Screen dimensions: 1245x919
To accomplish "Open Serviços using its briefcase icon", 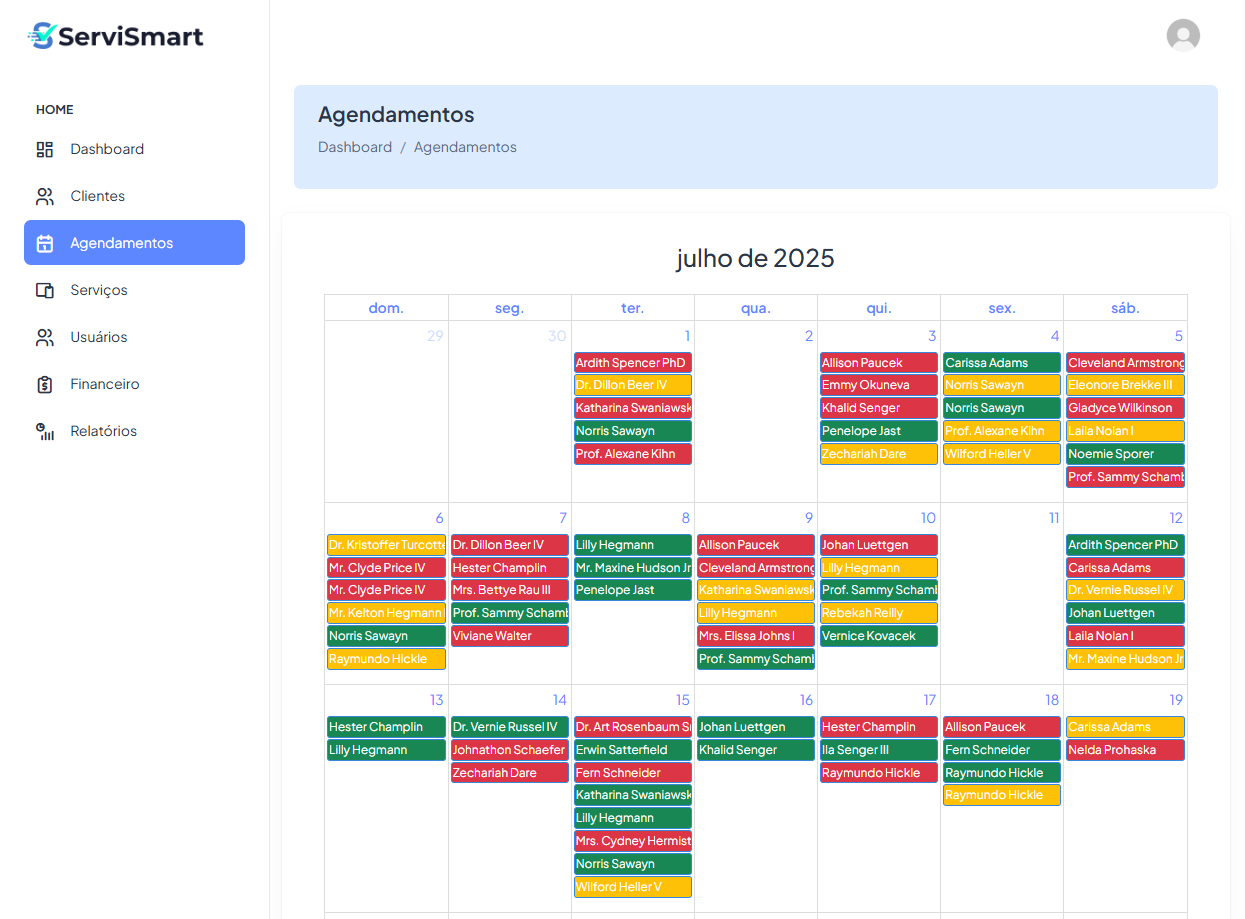I will pyautogui.click(x=44, y=289).
